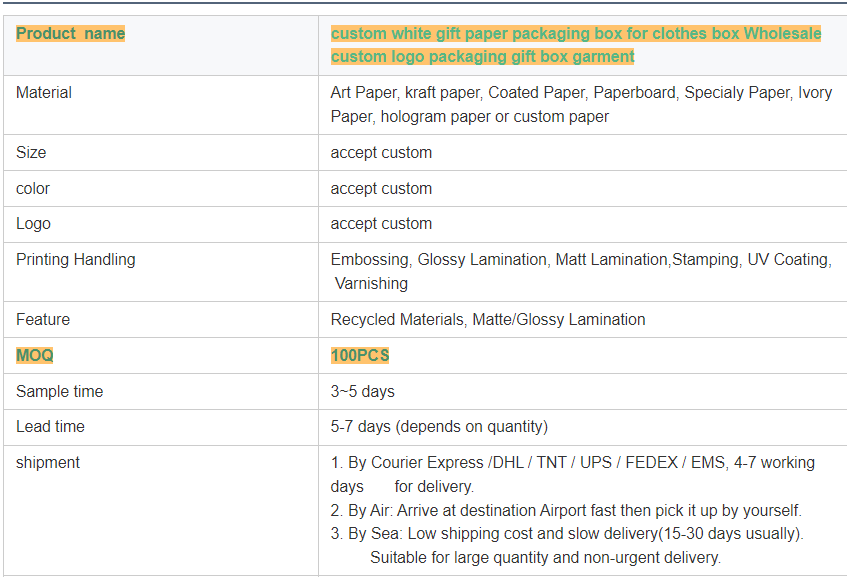Click the '5-7 days (depends on quantity)' value
Viewport: 850px width, 577px height.
(x=439, y=427)
